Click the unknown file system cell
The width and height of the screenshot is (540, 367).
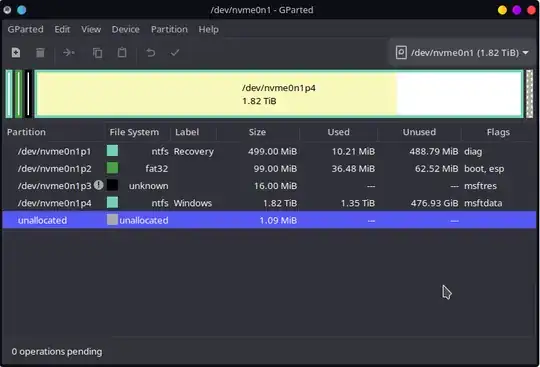148,186
